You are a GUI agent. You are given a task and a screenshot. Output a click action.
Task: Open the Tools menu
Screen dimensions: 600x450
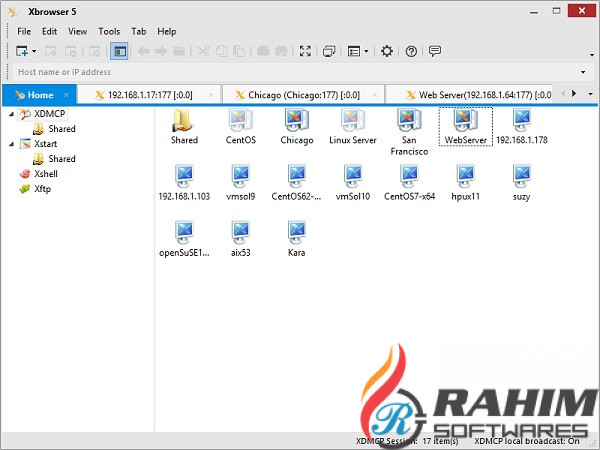[109, 31]
